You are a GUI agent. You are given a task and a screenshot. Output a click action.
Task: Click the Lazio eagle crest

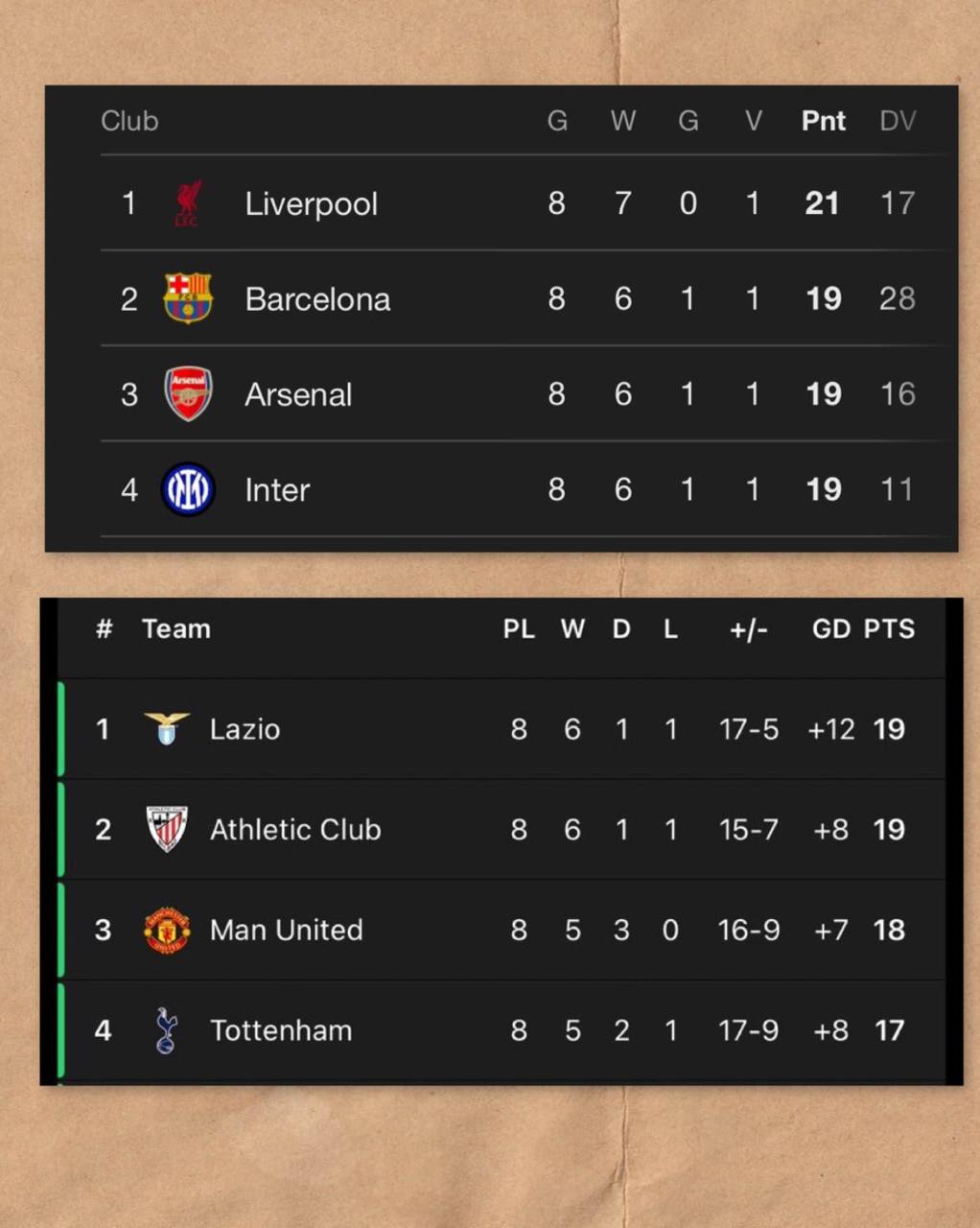click(167, 729)
